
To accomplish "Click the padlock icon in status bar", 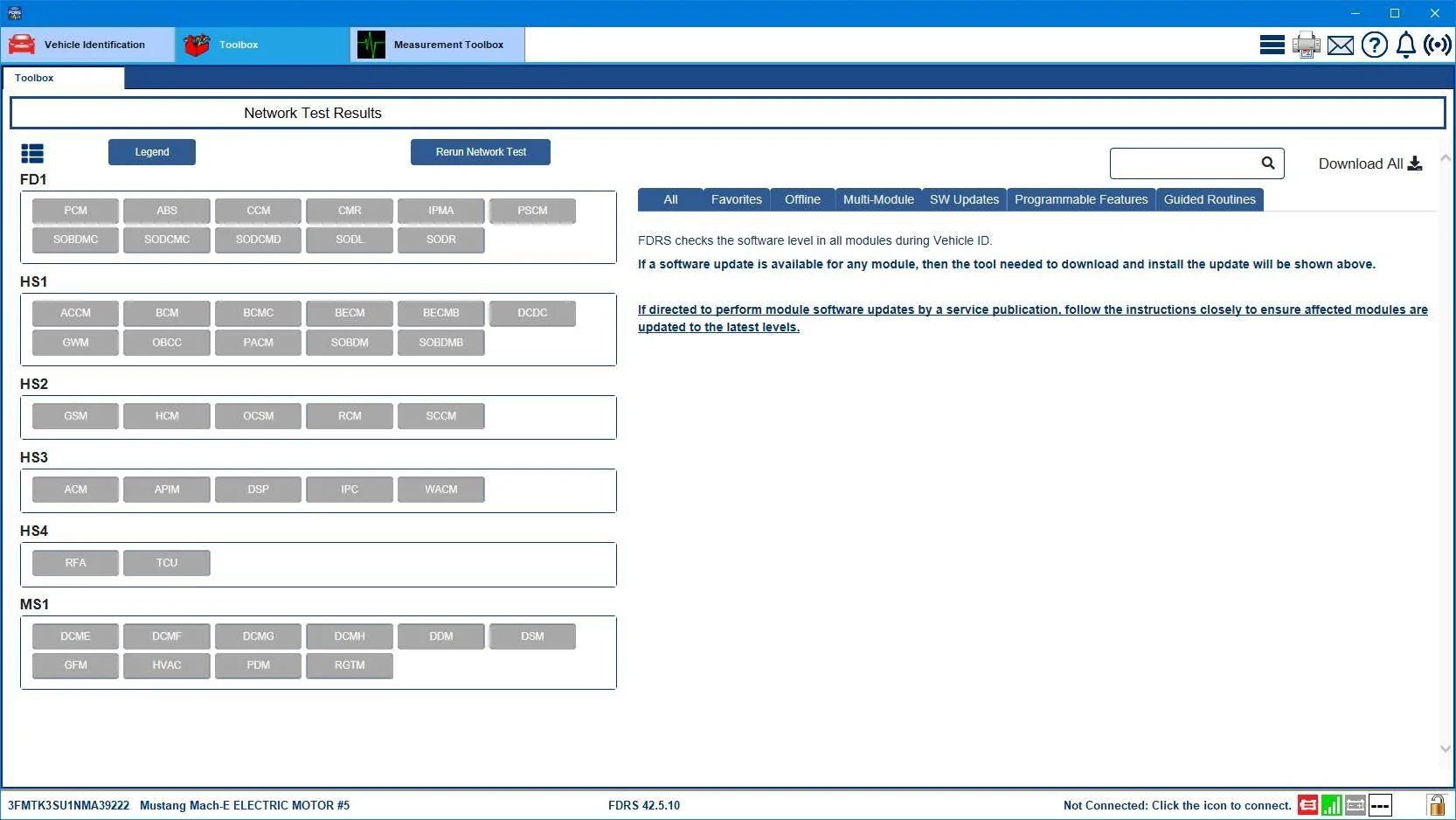I will pyautogui.click(x=1436, y=805).
